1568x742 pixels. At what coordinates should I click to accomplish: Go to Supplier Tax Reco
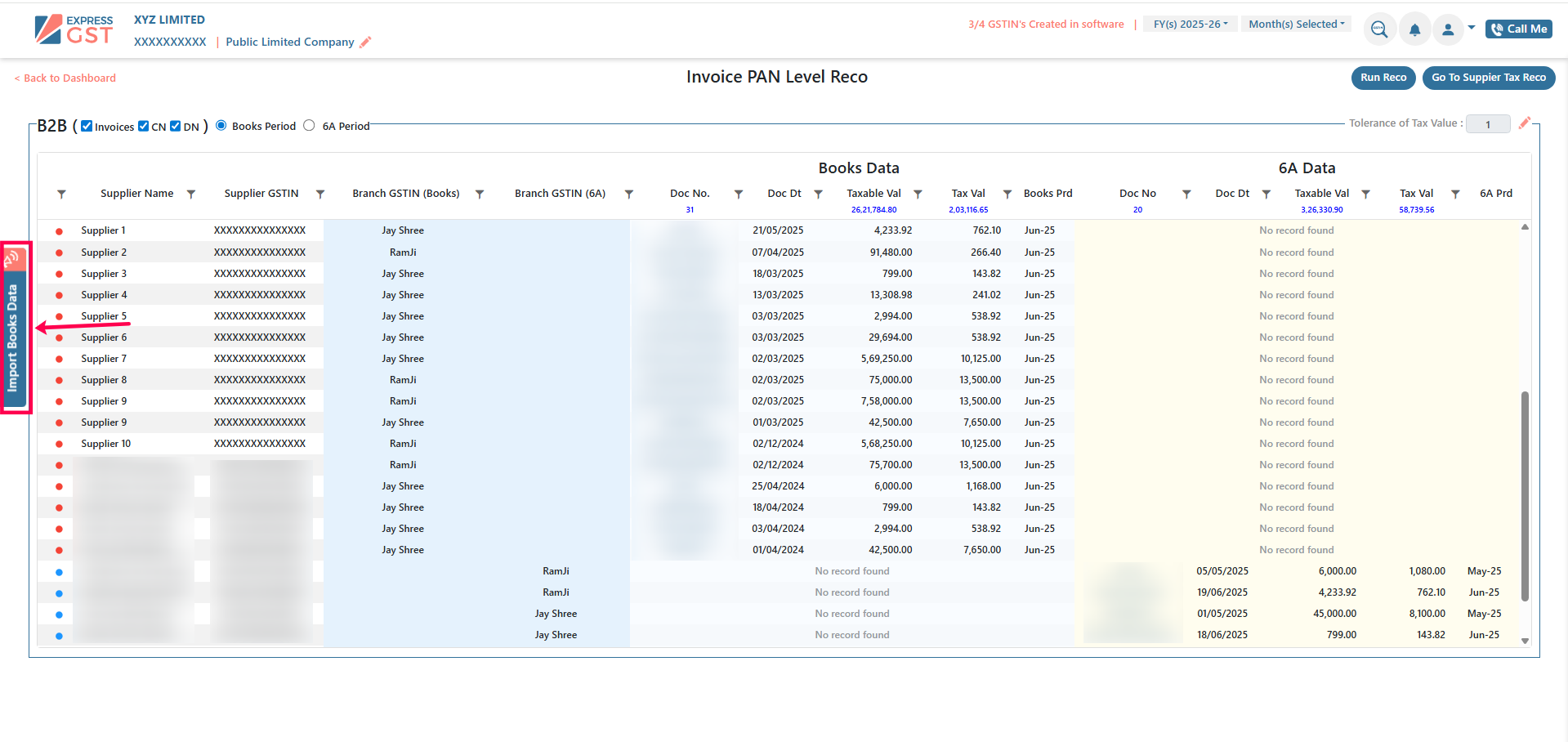1488,78
